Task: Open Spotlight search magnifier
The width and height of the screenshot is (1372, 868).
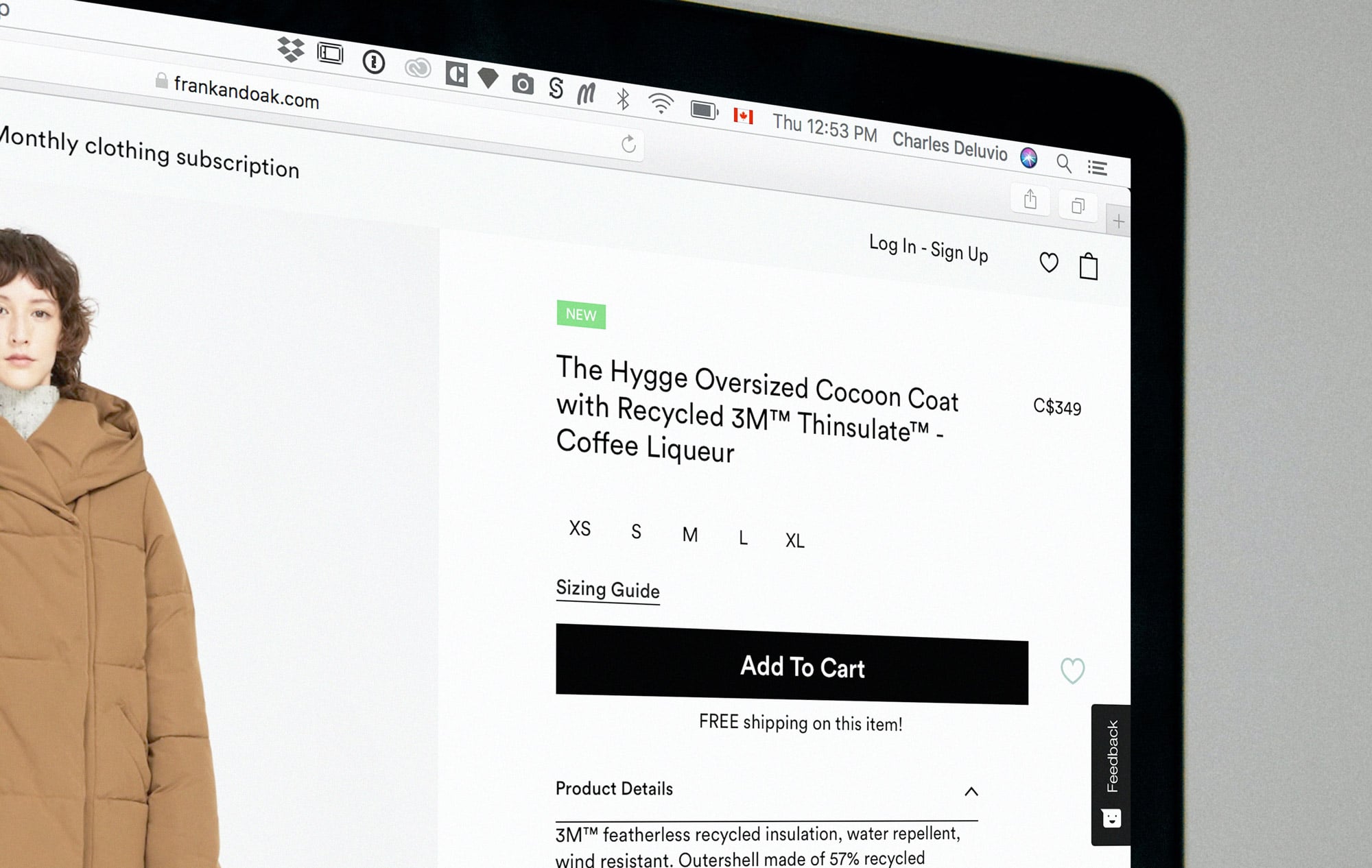Action: 1064,163
